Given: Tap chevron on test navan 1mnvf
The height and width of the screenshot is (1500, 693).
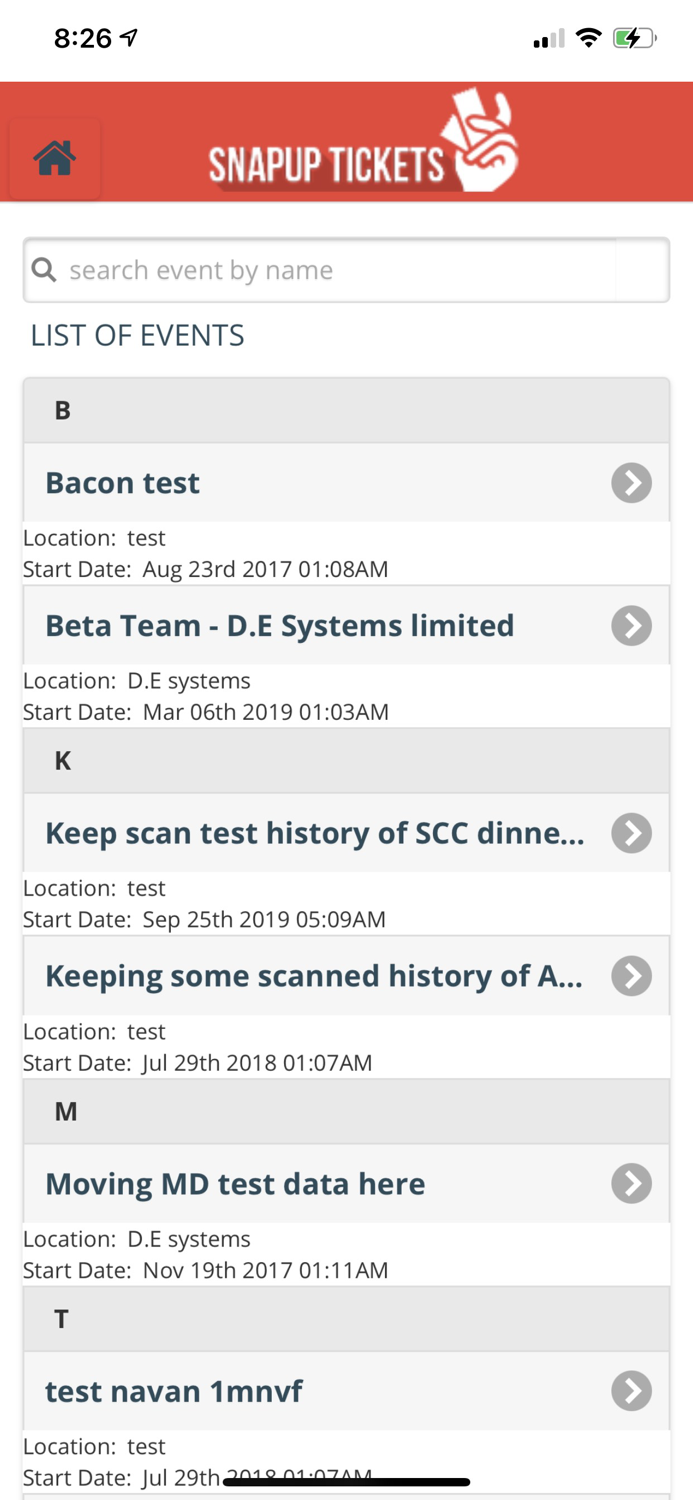Looking at the screenshot, I should (631, 1391).
